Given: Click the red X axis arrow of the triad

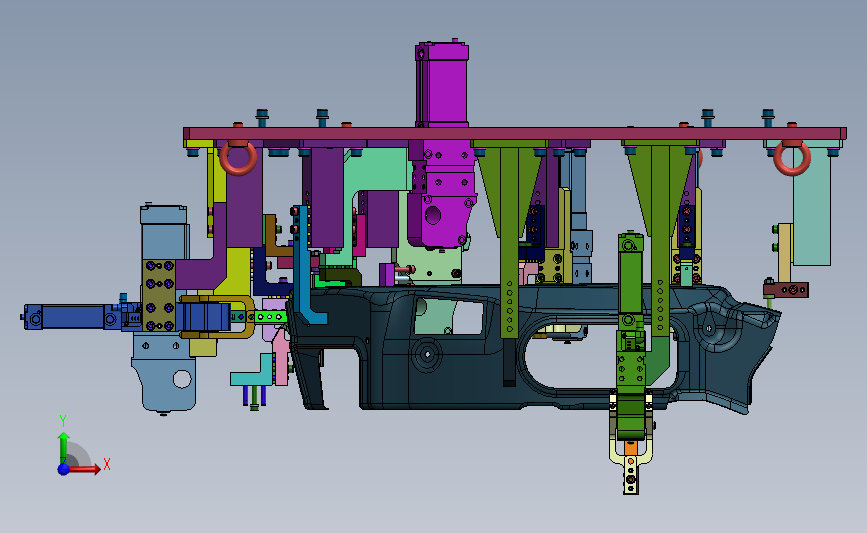Looking at the screenshot, I should (84, 469).
